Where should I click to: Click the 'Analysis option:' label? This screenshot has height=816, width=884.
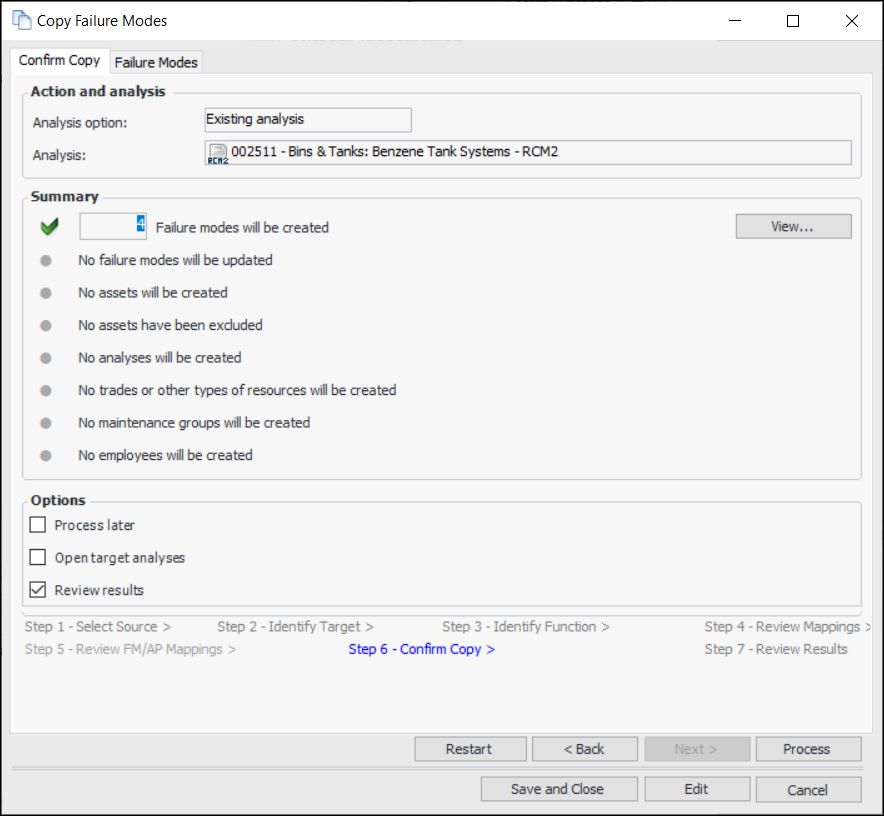pos(80,122)
